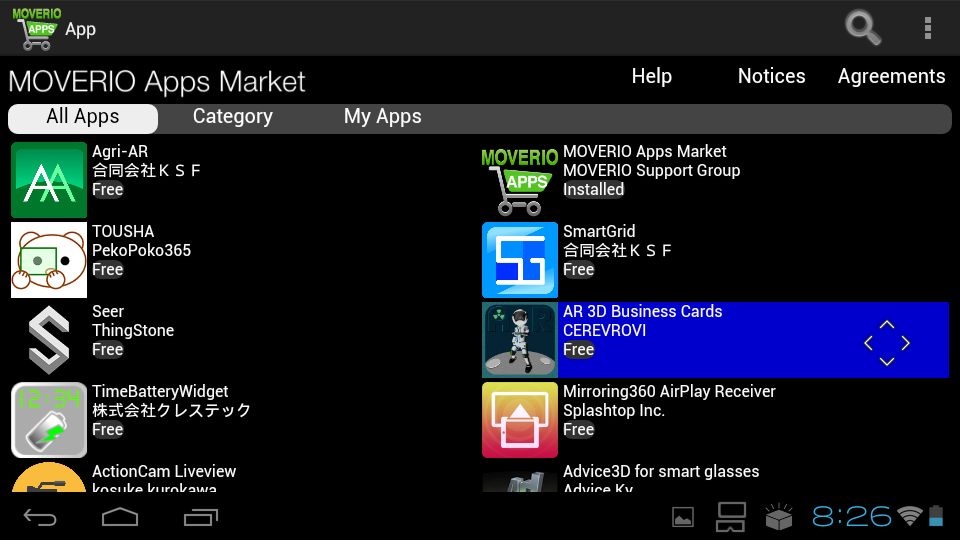Tap the MOVERIO Apps cart logo in the header
This screenshot has height=540, width=960.
(37, 28)
